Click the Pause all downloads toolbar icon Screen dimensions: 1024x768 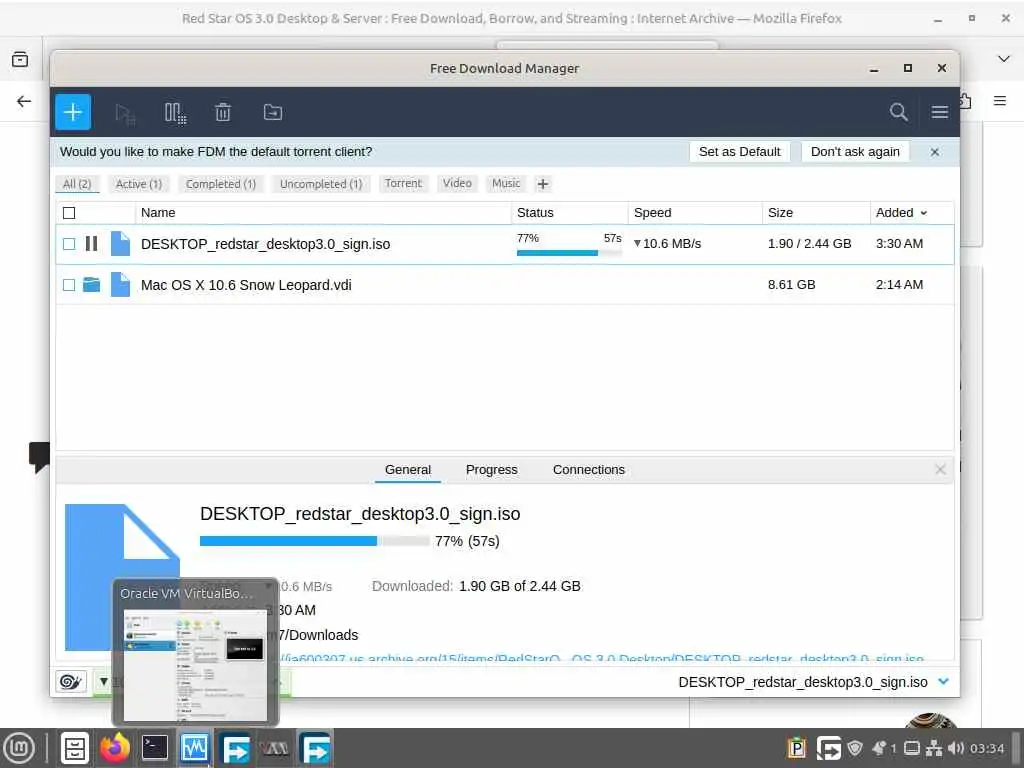coord(174,113)
